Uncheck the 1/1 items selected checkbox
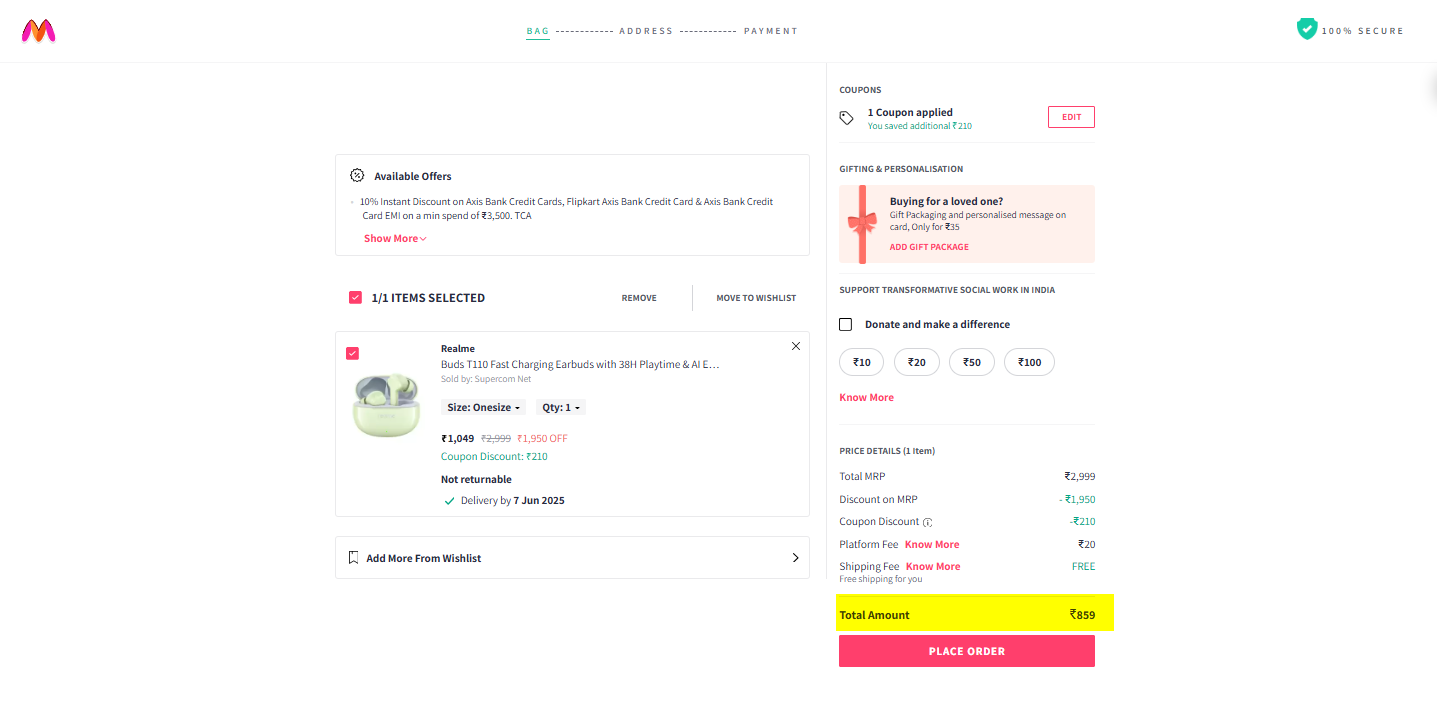This screenshot has width=1437, height=715. pos(355,298)
